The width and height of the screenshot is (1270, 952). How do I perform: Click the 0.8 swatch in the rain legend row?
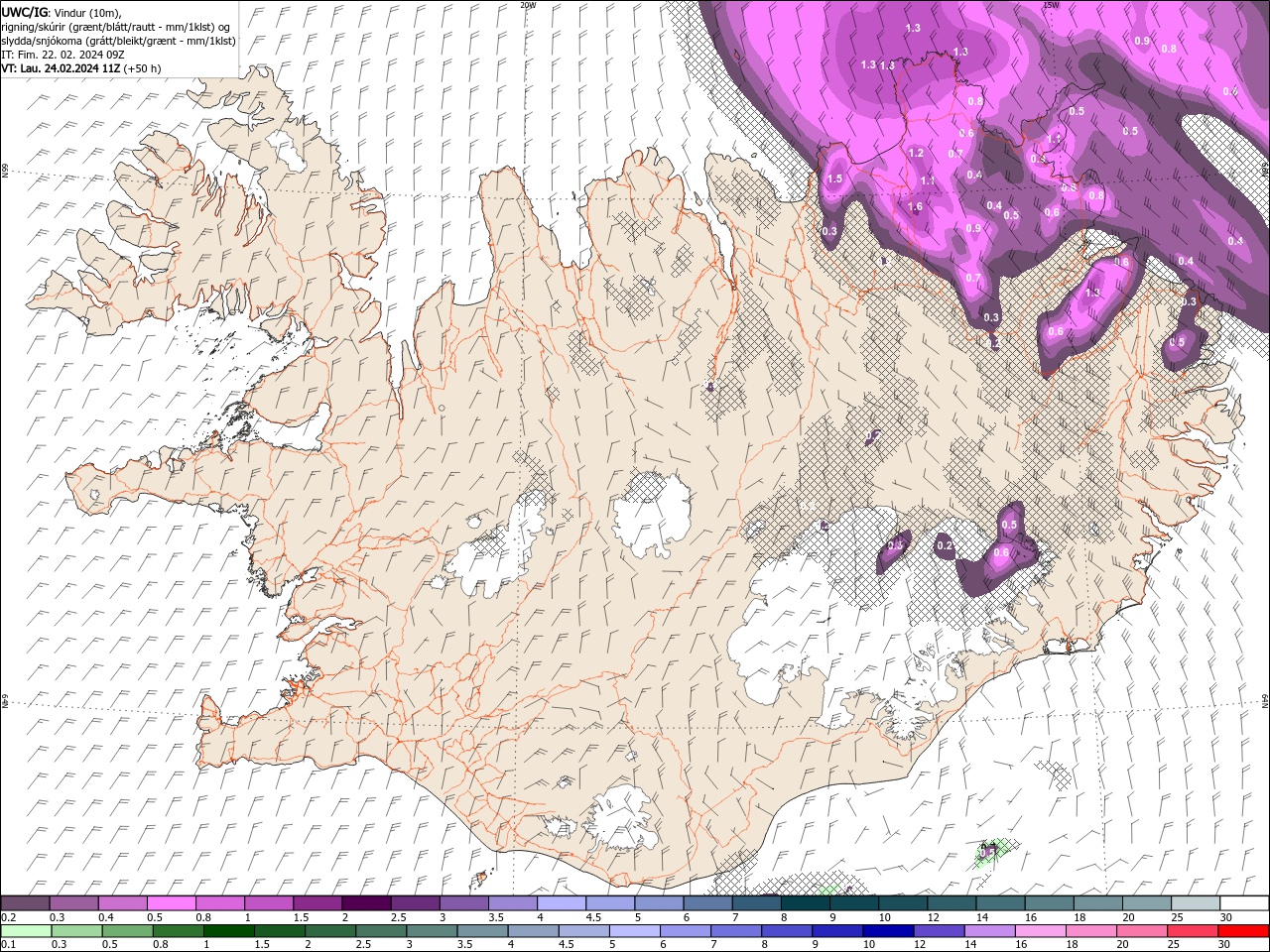[x=178, y=931]
